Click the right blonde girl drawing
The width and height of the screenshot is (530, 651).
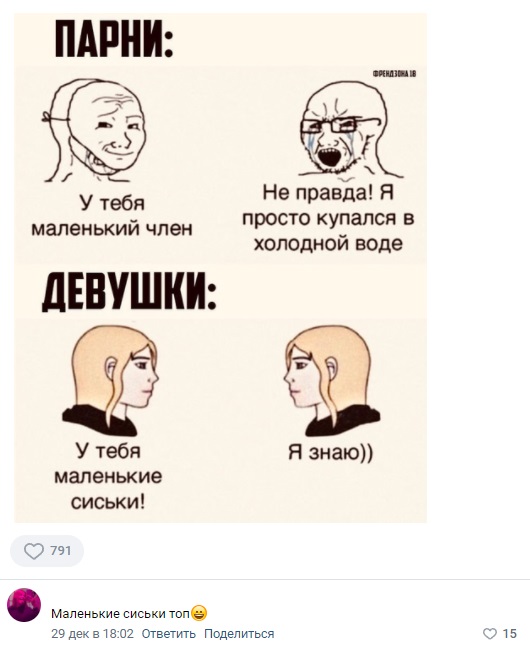click(x=331, y=380)
